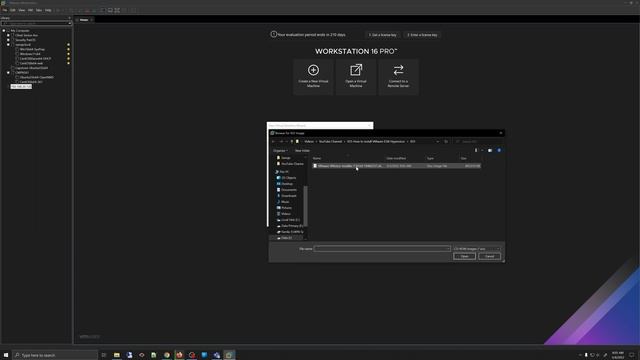Open the Organize dropdown menu
640x360 pixels.
[x=280, y=151]
